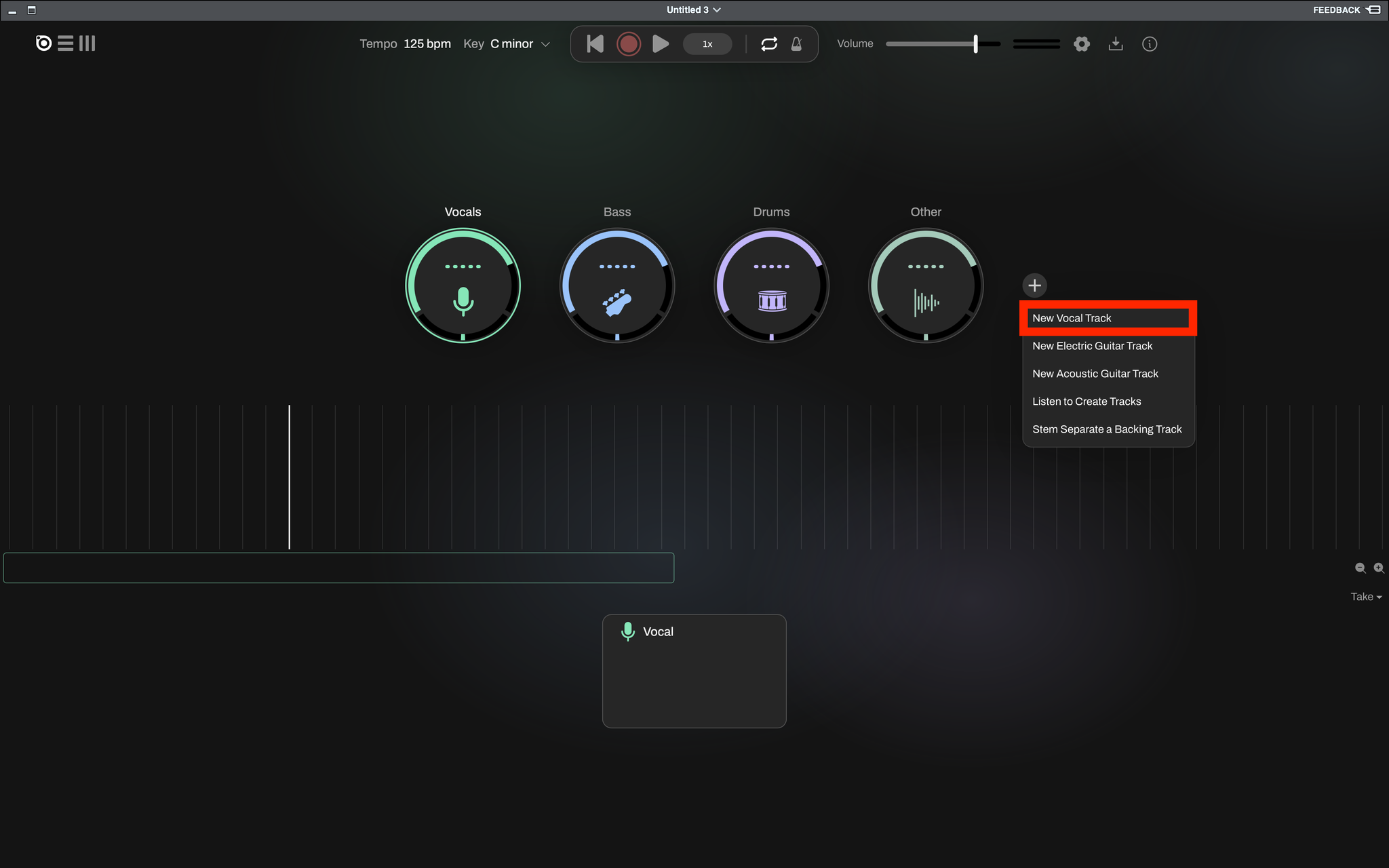Zoom in the timeline
1389x868 pixels.
point(1379,568)
